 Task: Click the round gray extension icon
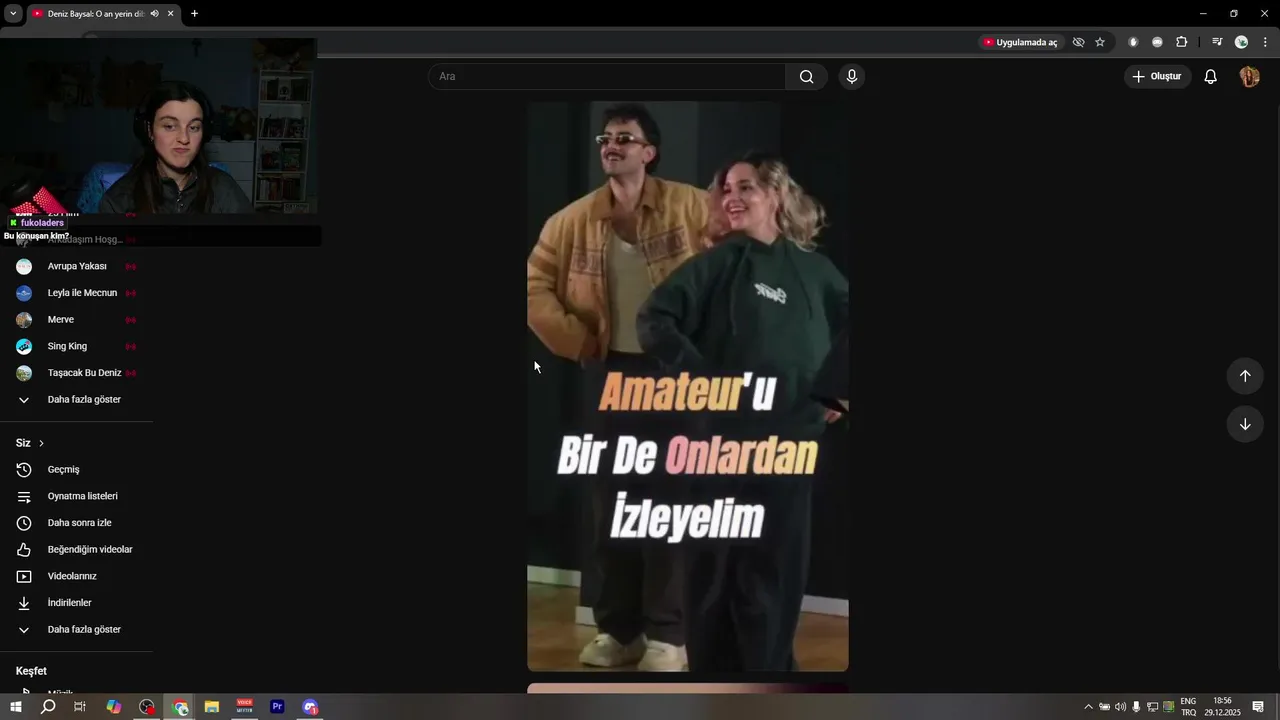point(1157,42)
